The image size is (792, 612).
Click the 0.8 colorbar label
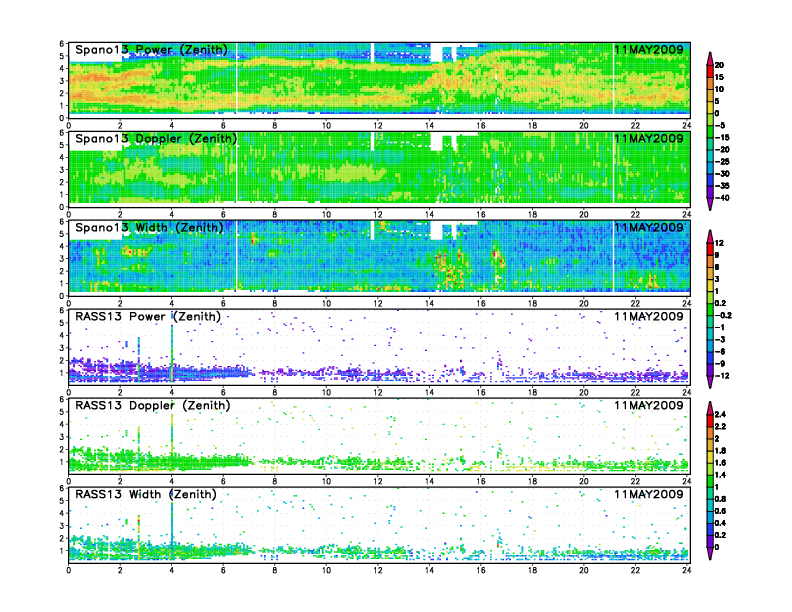point(721,499)
